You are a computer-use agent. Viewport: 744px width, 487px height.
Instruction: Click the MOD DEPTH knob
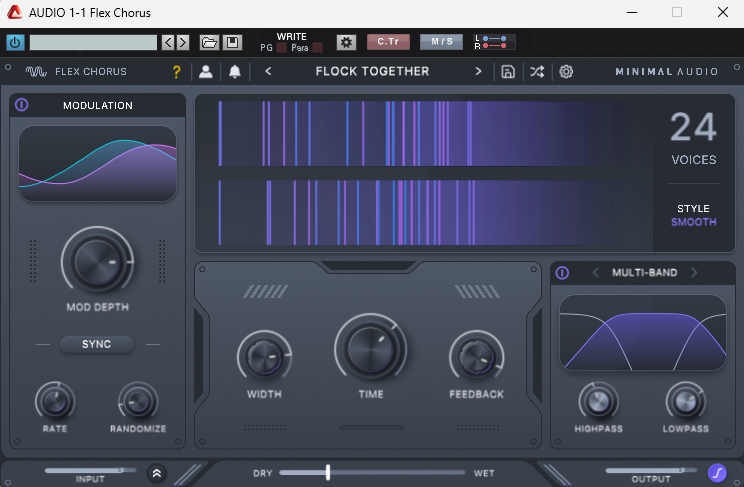click(97, 260)
